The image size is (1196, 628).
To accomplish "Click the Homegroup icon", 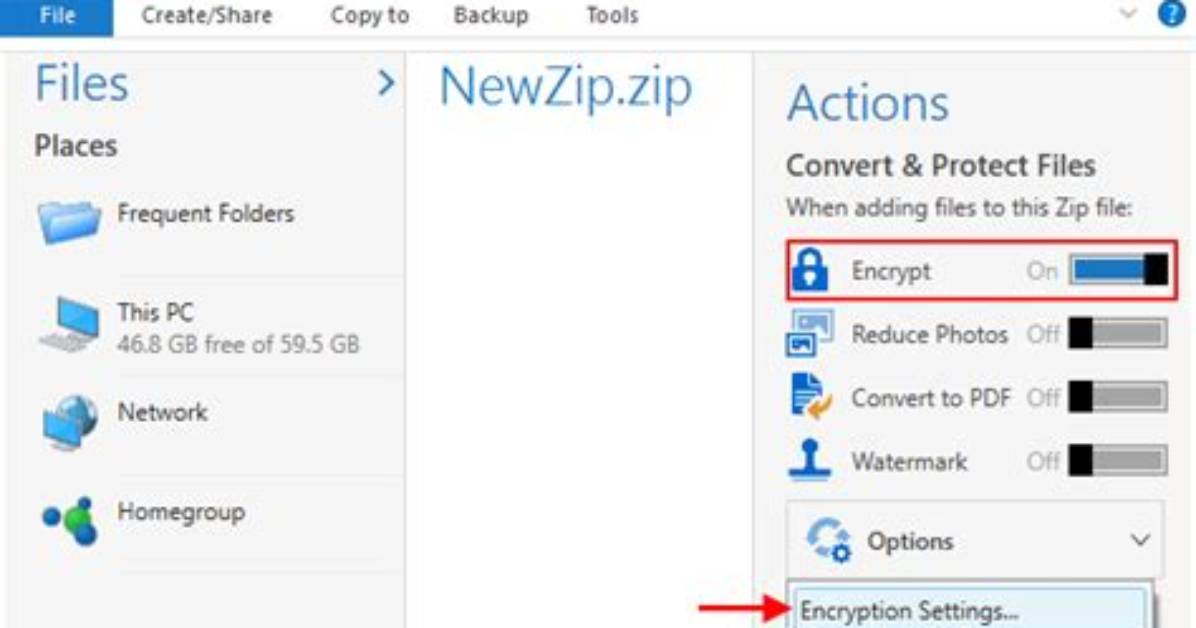I will coord(70,520).
